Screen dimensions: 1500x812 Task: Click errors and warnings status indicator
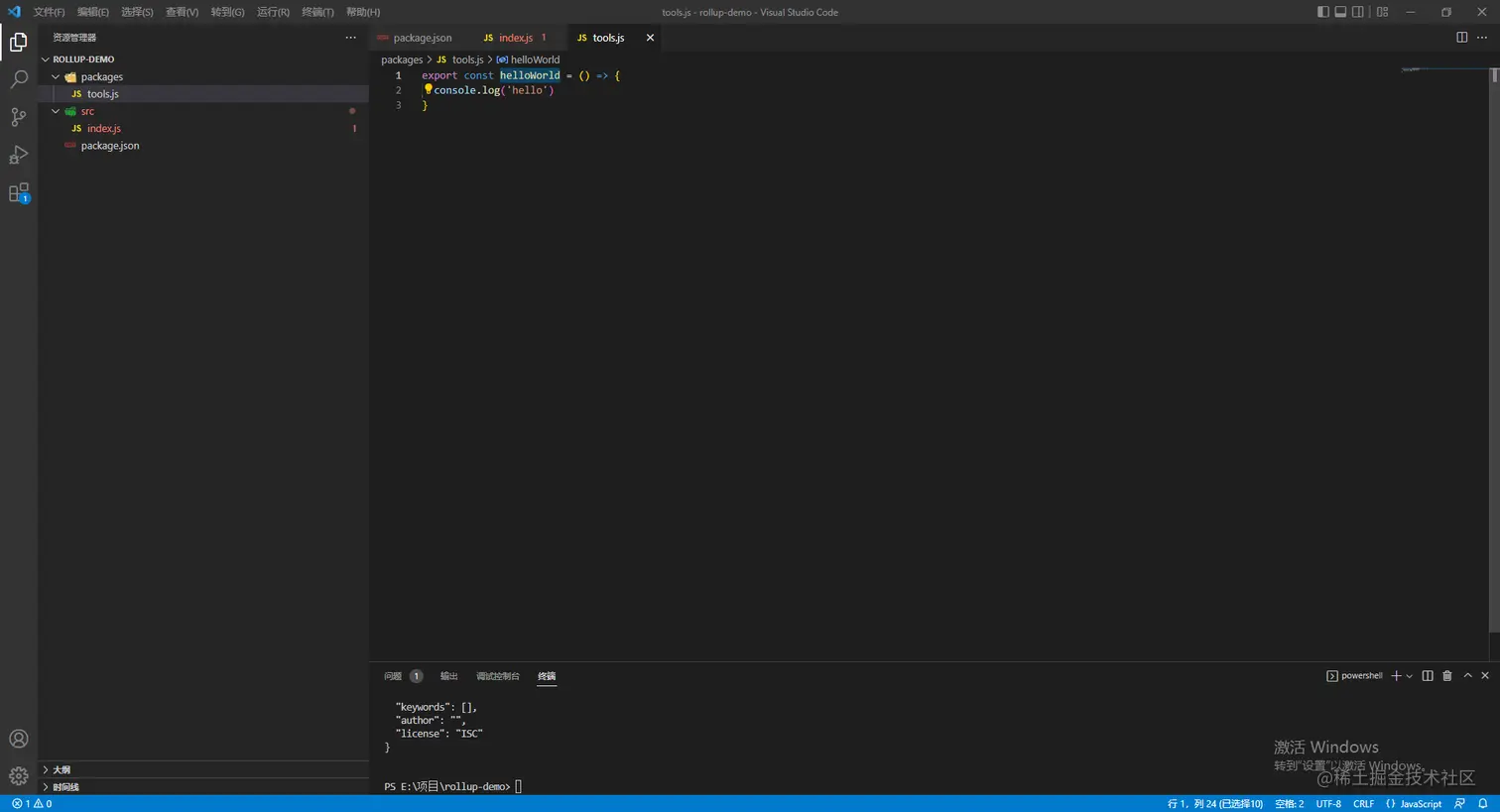(x=32, y=804)
